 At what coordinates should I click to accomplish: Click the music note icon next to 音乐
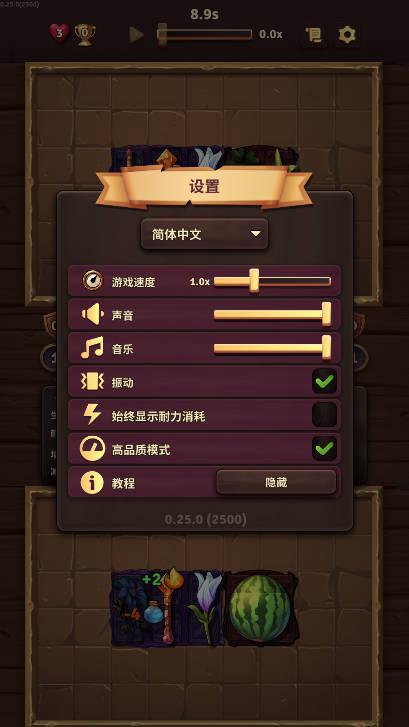pyautogui.click(x=92, y=348)
